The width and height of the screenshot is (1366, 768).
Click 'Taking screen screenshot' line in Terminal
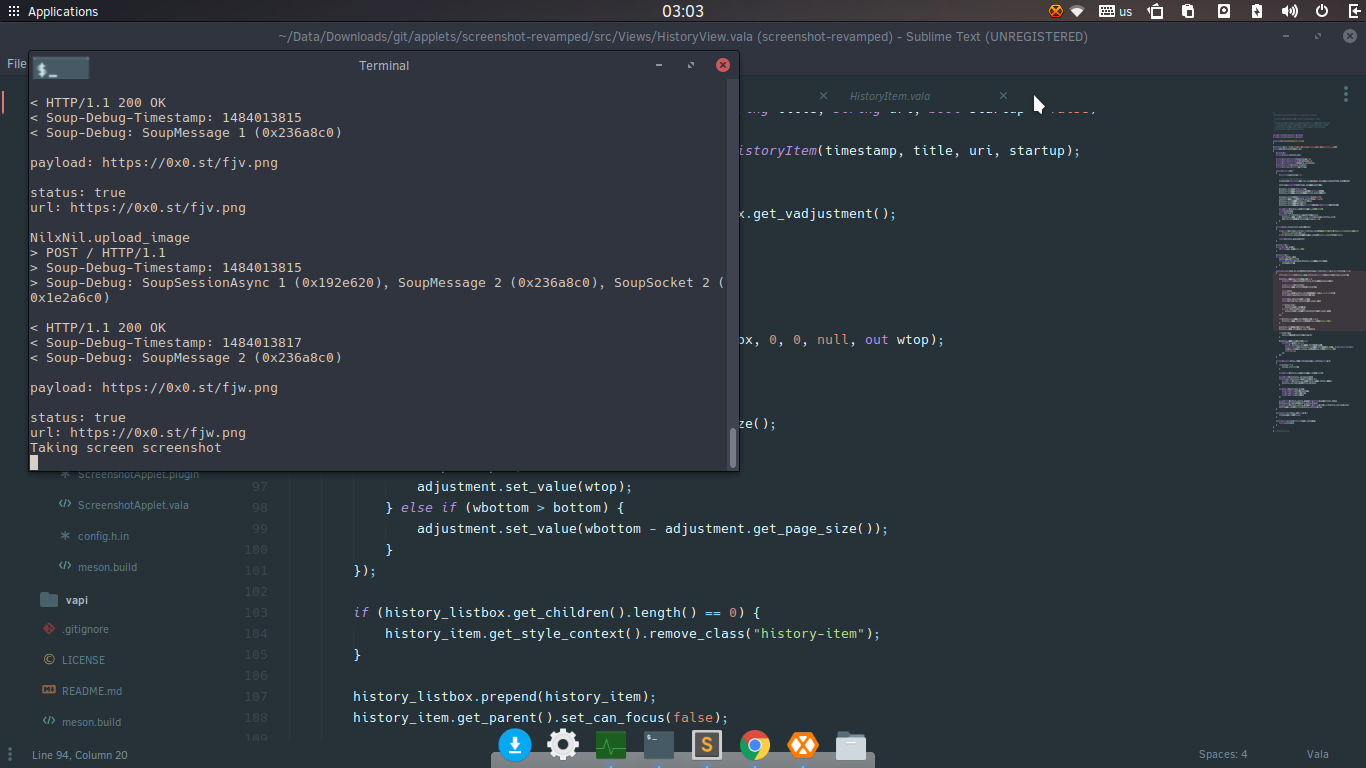126,447
